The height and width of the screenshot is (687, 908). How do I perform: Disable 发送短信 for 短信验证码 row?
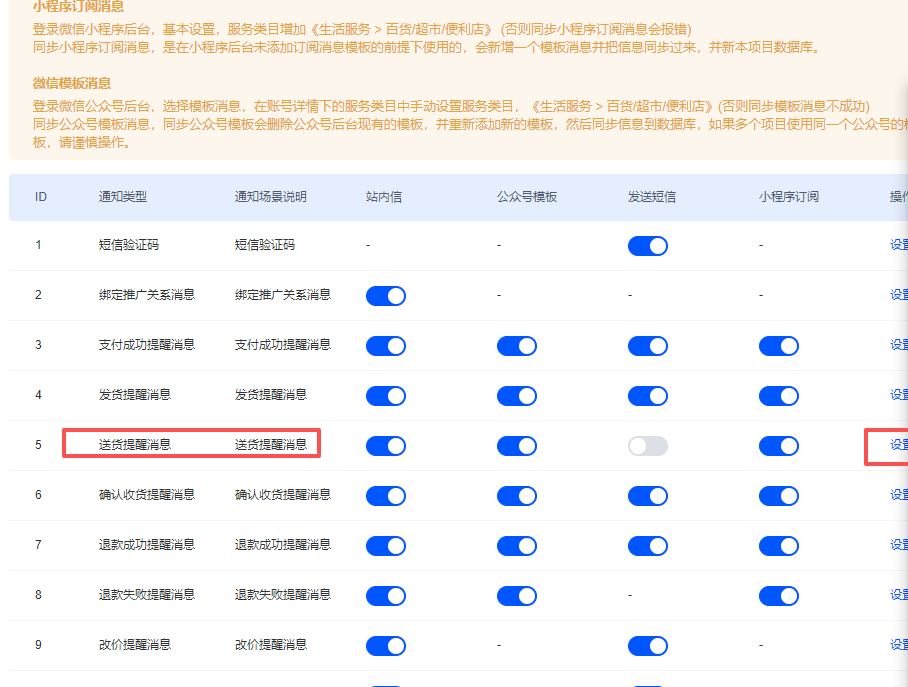[x=647, y=246]
